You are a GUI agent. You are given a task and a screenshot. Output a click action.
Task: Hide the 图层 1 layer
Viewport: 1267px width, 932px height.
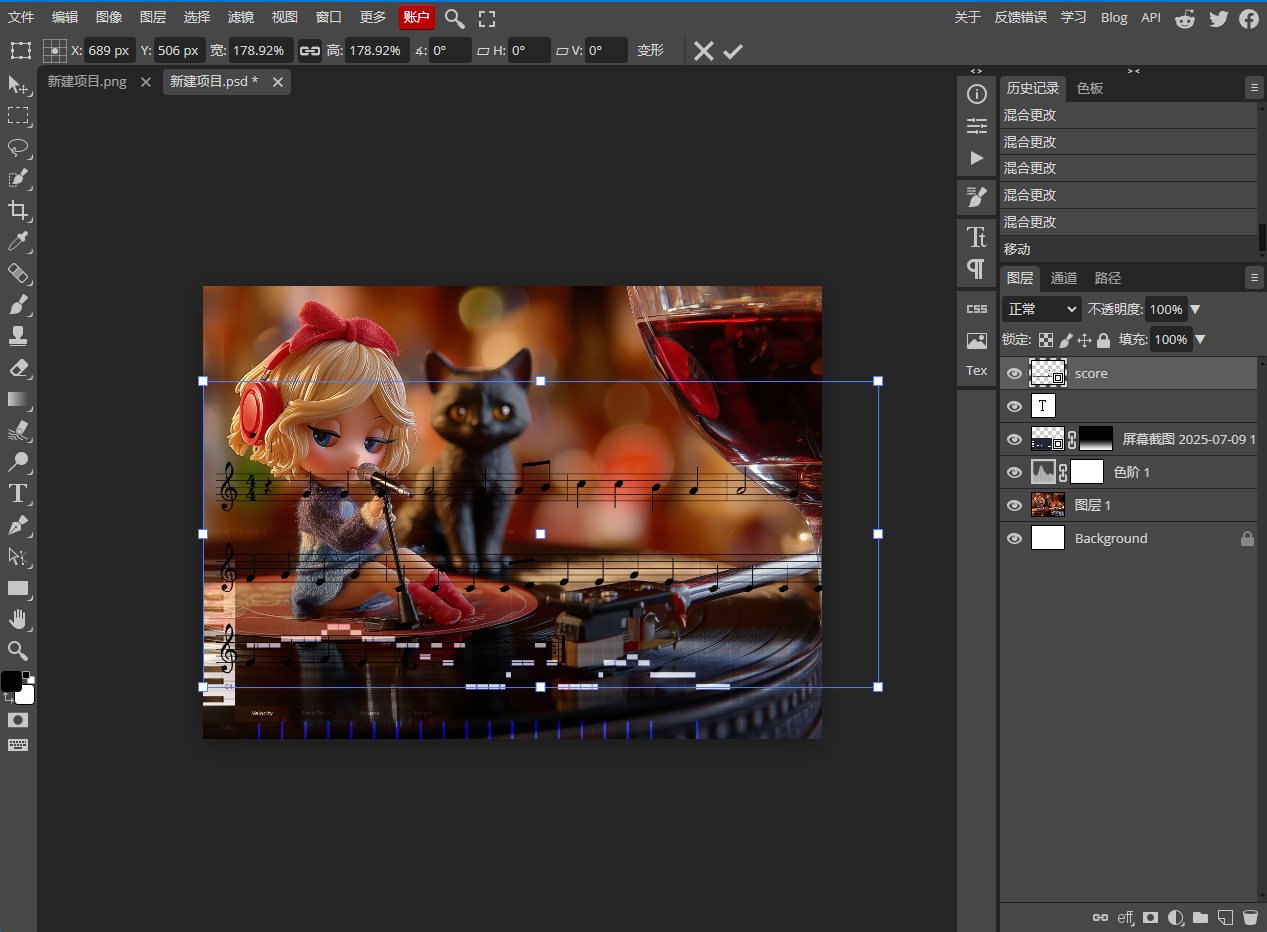tap(1014, 505)
